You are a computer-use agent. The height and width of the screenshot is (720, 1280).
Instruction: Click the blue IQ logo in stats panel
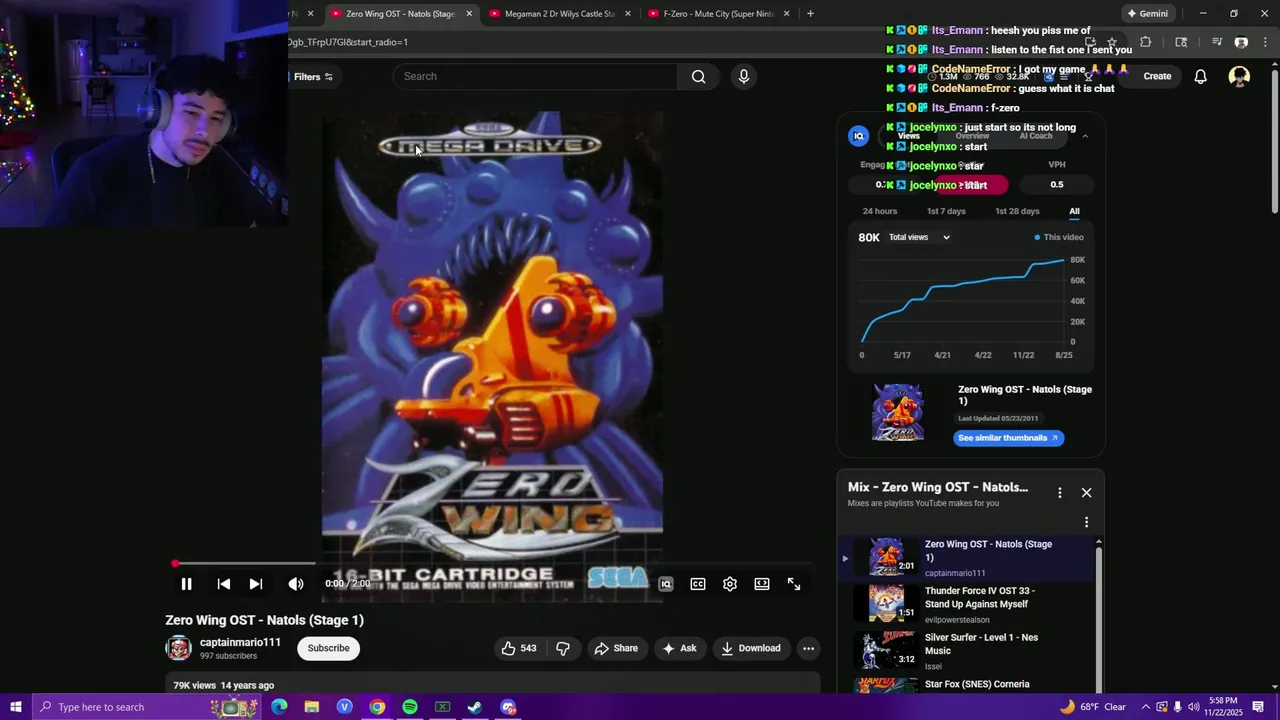(x=858, y=136)
